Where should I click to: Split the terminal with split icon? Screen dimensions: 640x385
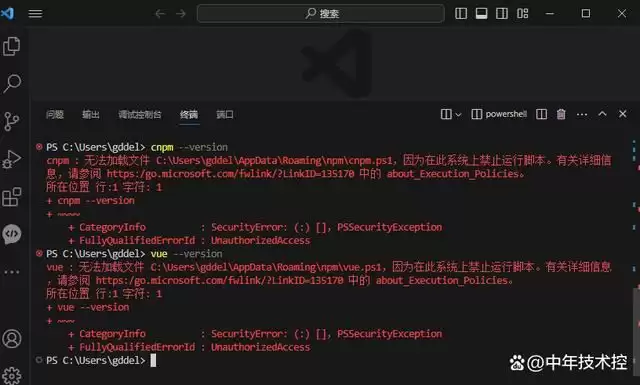tap(541, 114)
